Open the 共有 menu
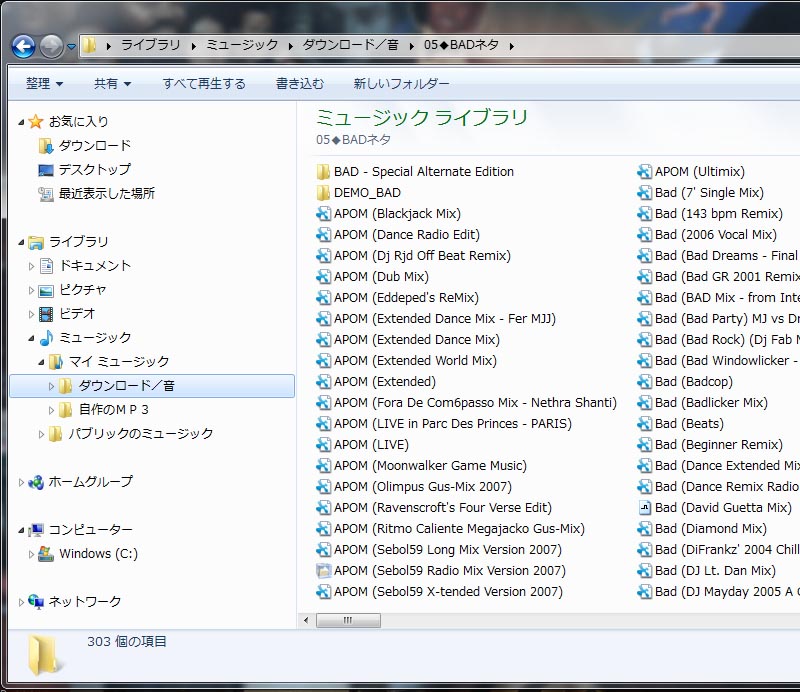Screen dimensions: 800x692 (x=112, y=83)
